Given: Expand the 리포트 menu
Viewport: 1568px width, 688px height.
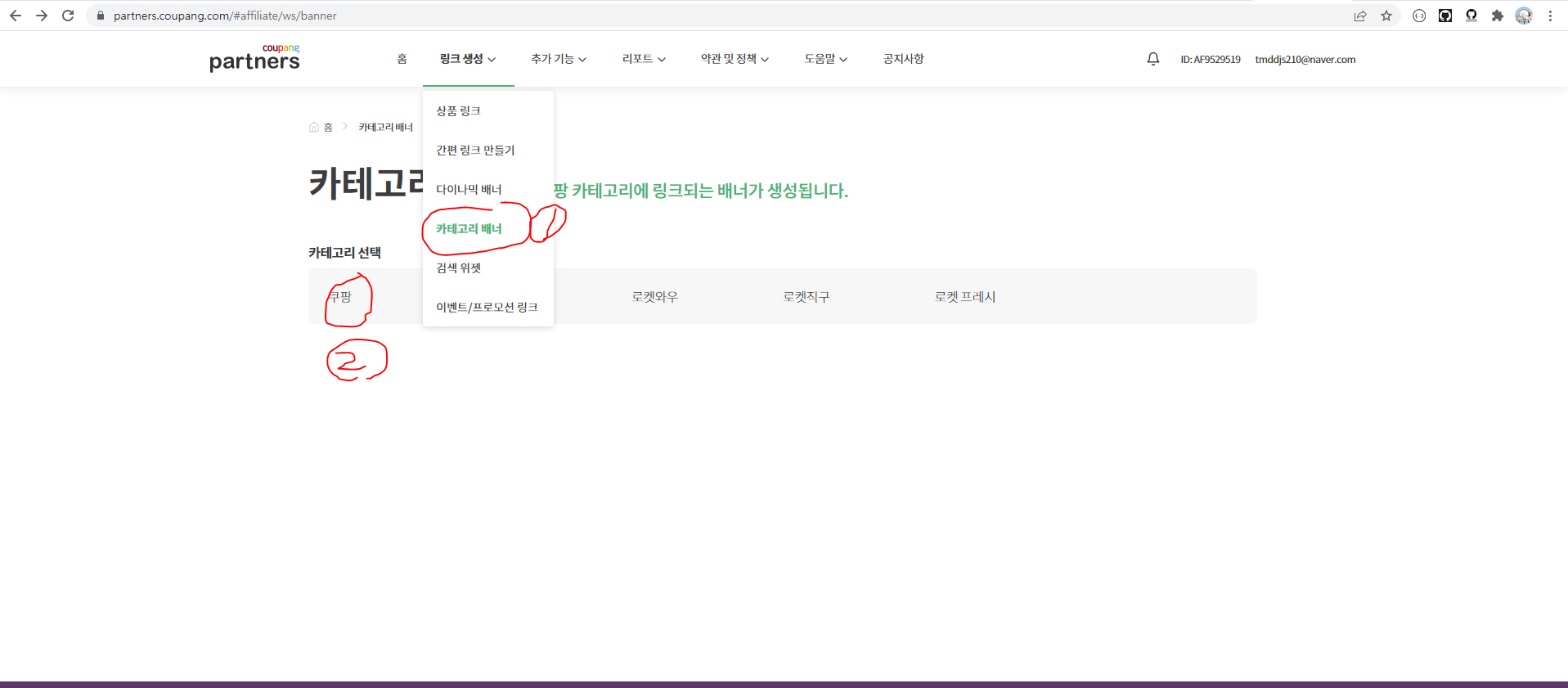Looking at the screenshot, I should click(x=644, y=59).
